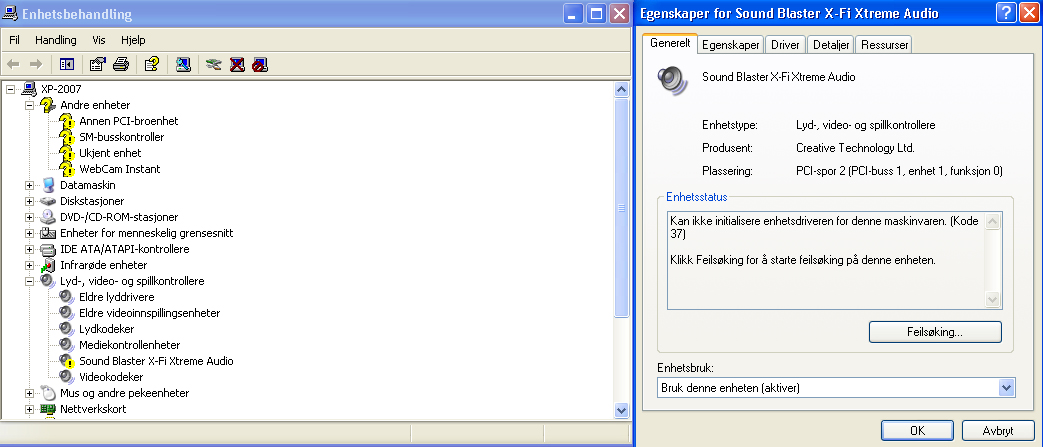Expand the Nettverkskort category
The image size is (1043, 447).
coord(29,408)
